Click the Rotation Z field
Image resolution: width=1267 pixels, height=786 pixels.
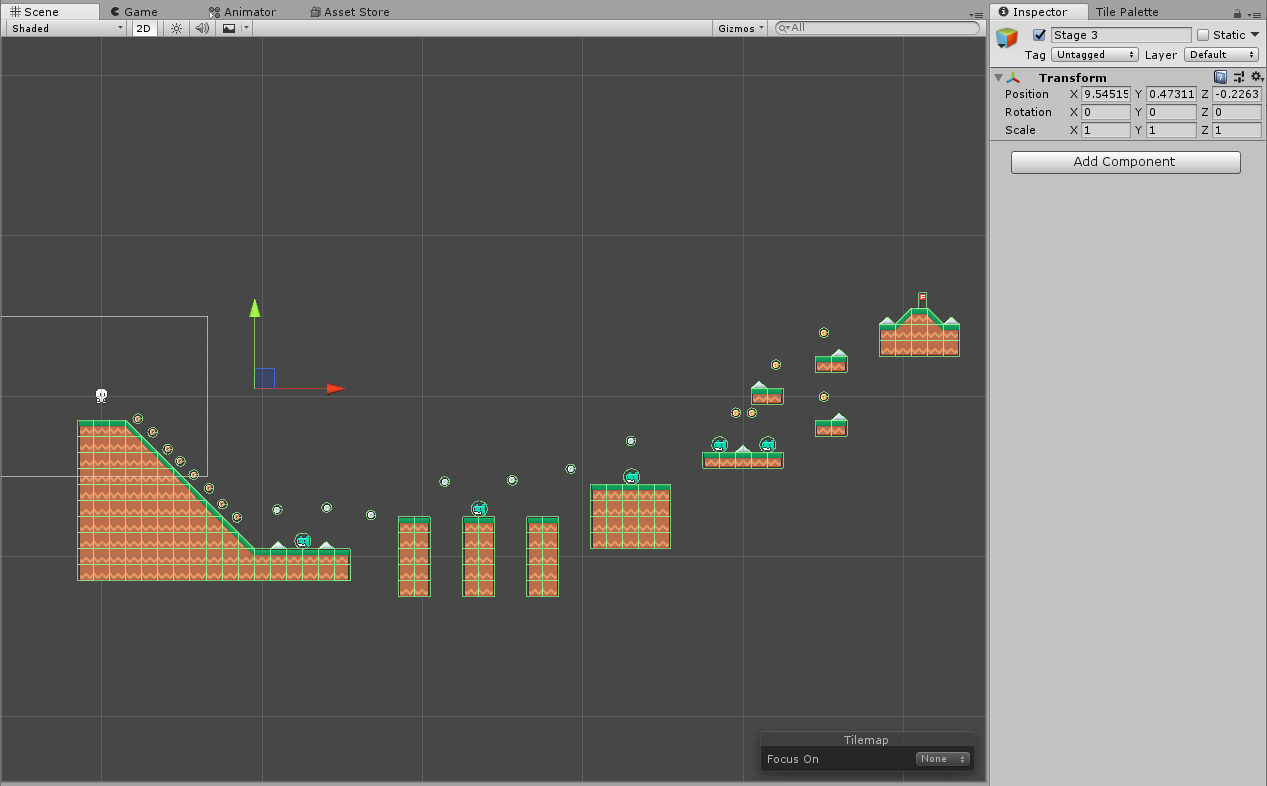[1236, 112]
